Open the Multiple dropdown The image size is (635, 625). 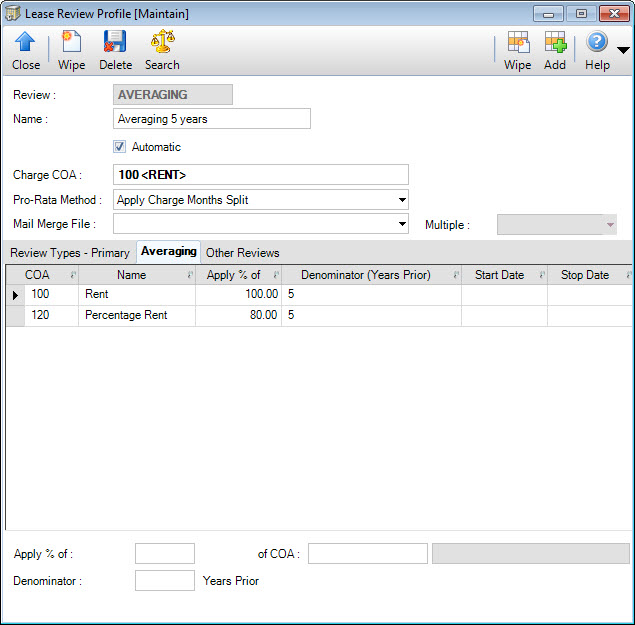point(610,225)
